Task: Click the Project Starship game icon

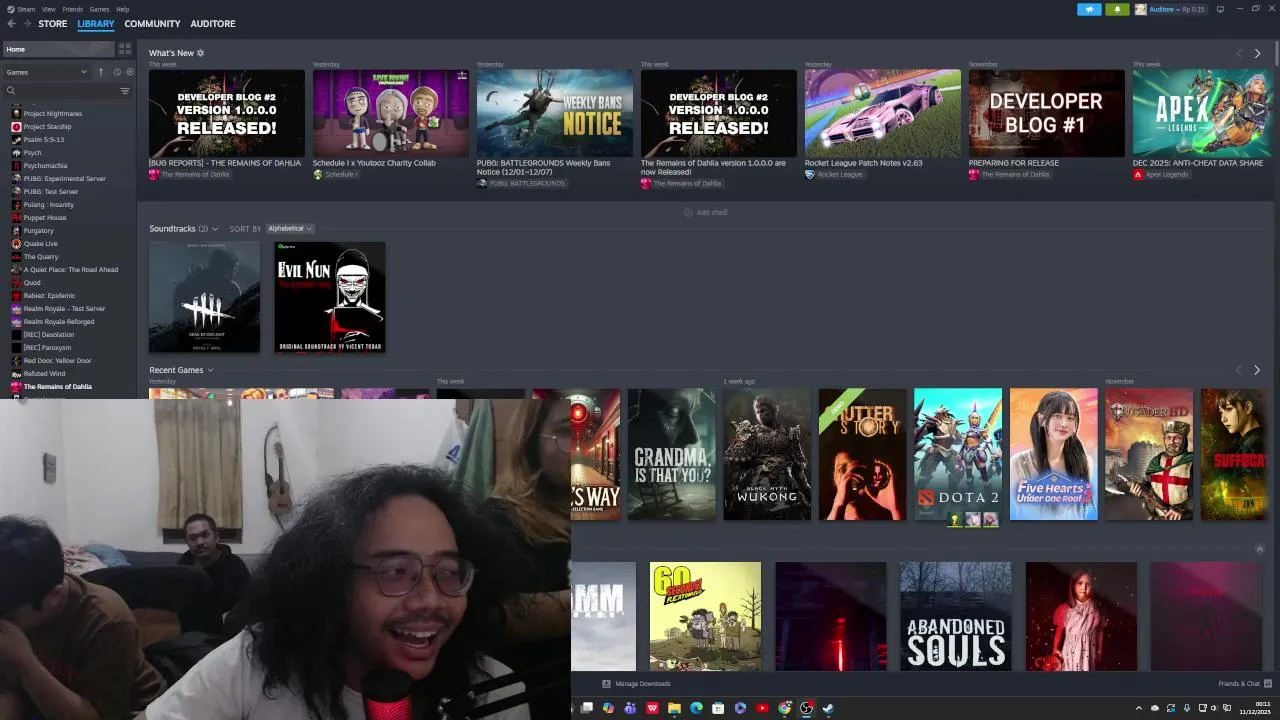Action: (16, 127)
